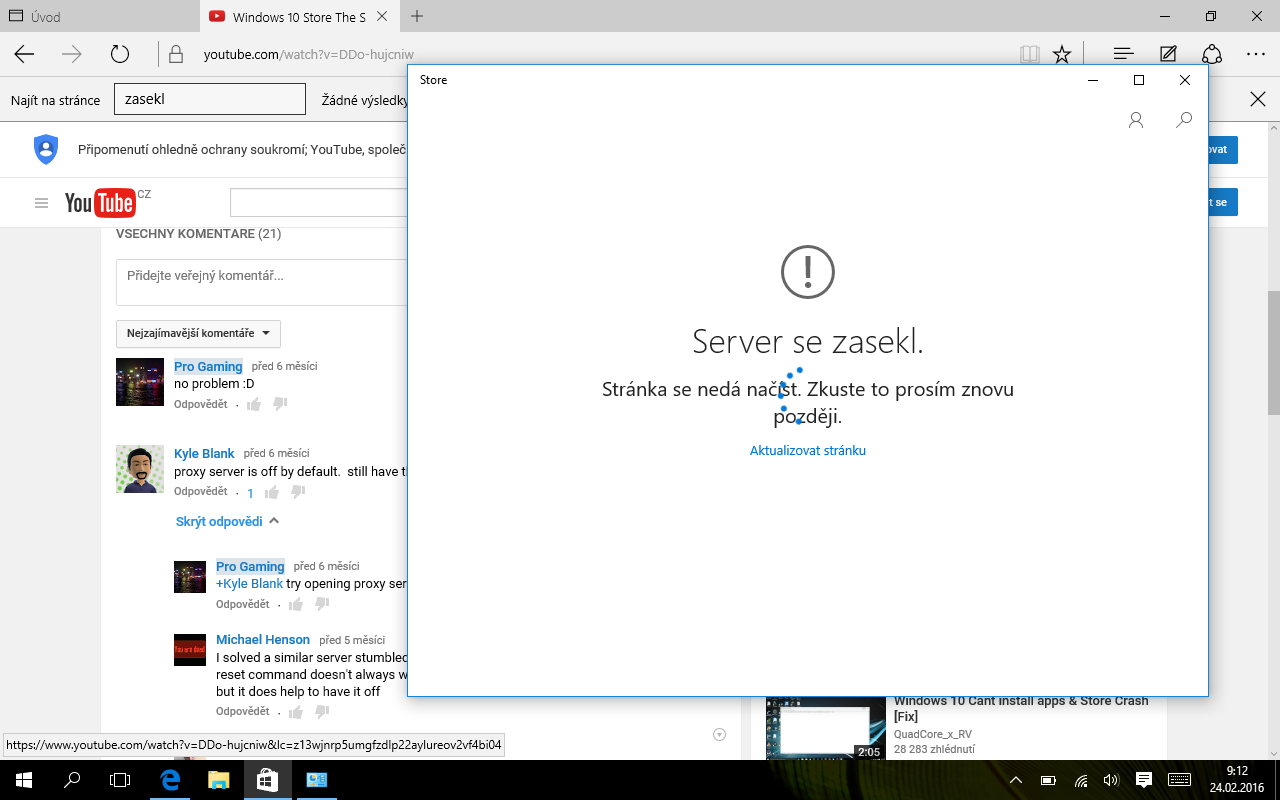Open a new Edge tab

(417, 17)
